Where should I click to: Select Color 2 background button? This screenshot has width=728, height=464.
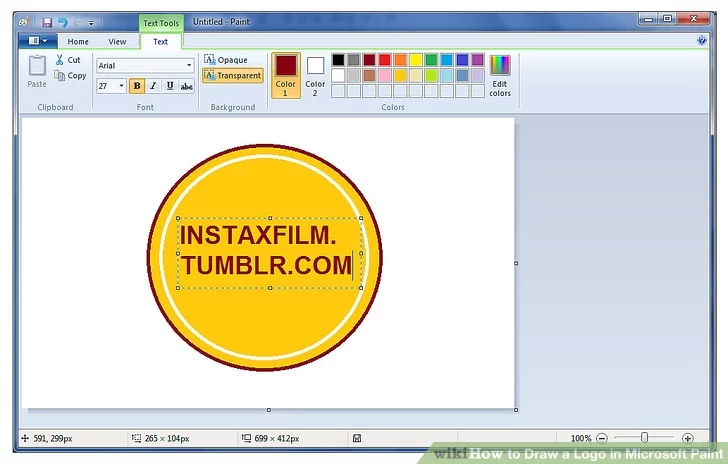pyautogui.click(x=315, y=75)
